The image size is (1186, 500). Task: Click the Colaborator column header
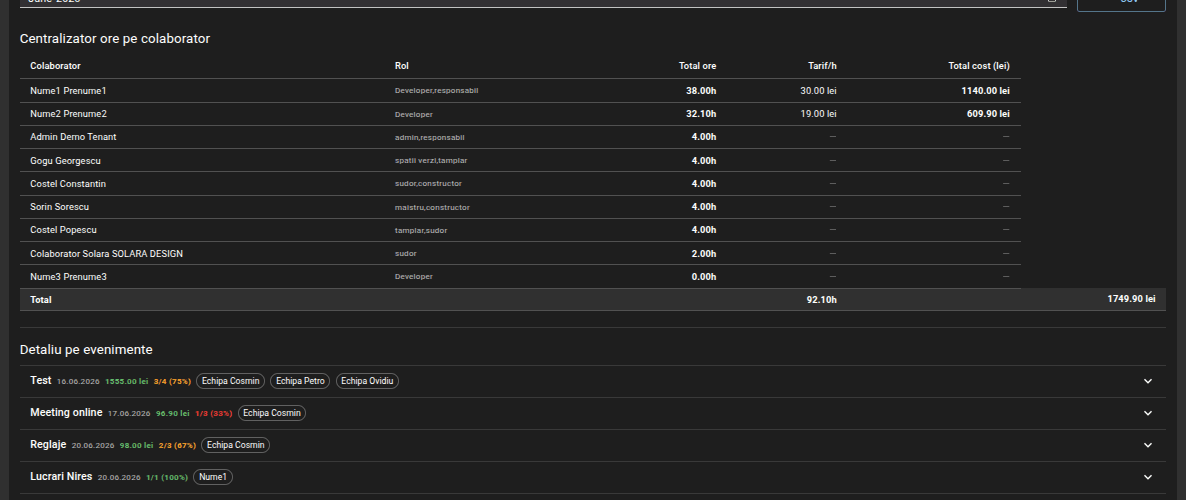pyautogui.click(x=55, y=66)
